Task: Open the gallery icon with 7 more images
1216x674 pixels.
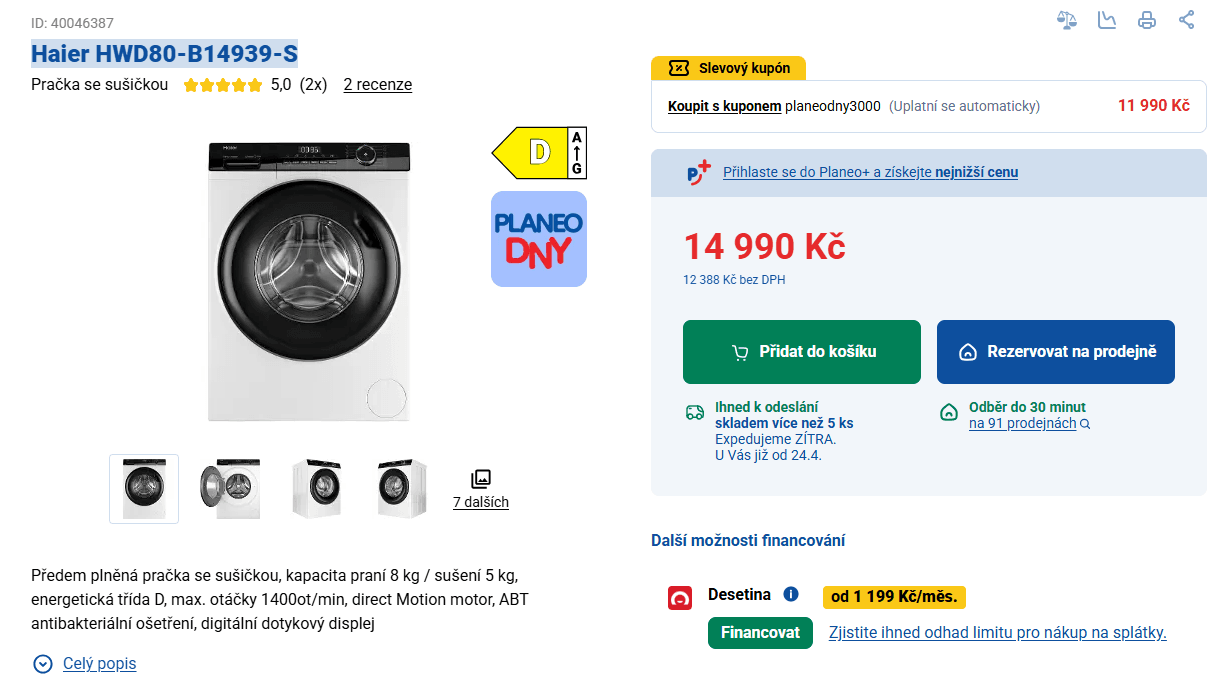Action: pyautogui.click(x=481, y=489)
